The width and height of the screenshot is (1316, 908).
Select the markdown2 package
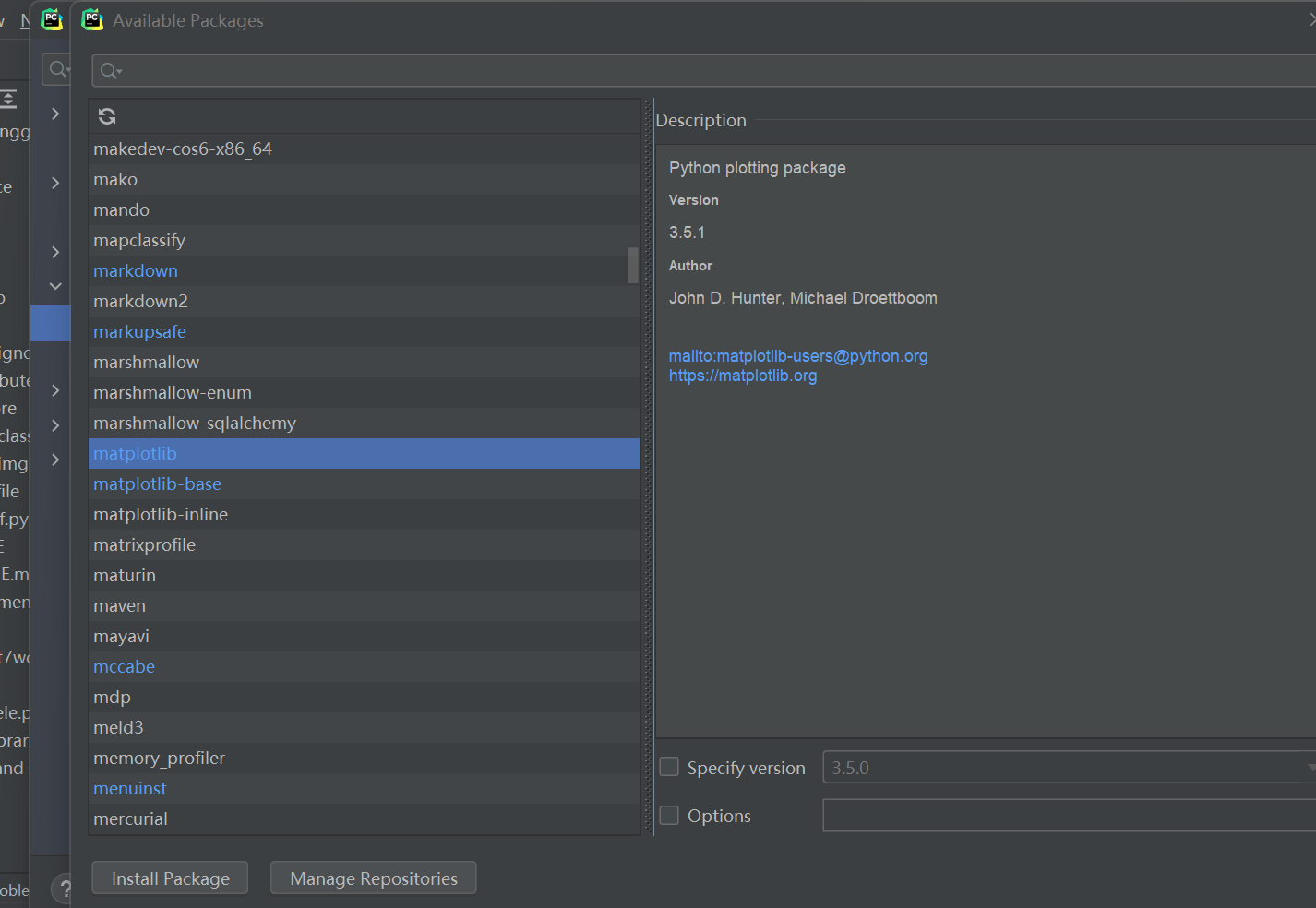point(364,301)
